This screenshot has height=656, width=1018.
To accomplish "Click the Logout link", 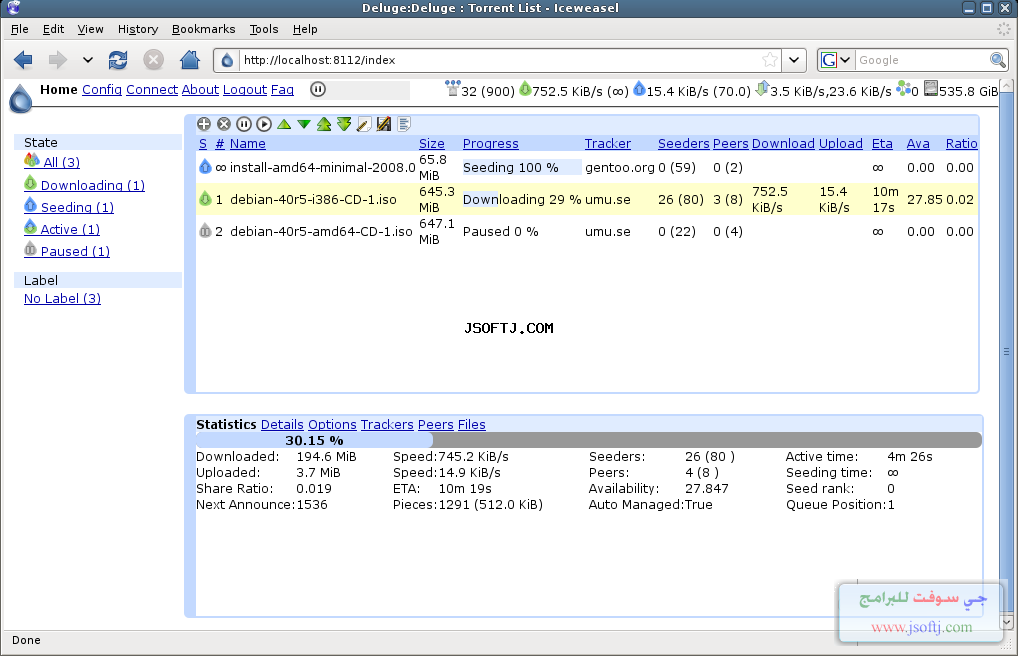I will tap(245, 90).
